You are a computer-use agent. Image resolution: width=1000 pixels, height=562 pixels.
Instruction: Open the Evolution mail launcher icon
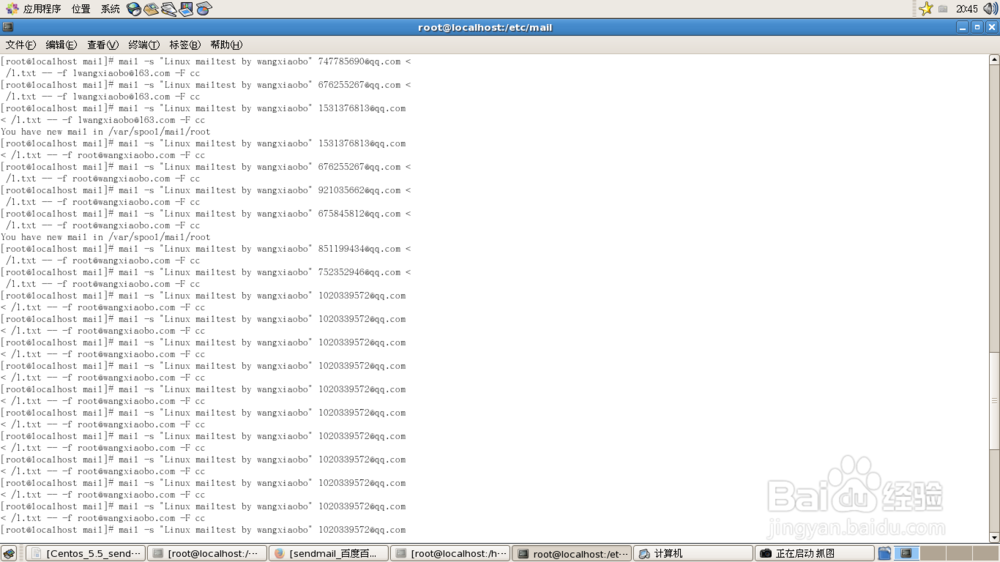(151, 9)
